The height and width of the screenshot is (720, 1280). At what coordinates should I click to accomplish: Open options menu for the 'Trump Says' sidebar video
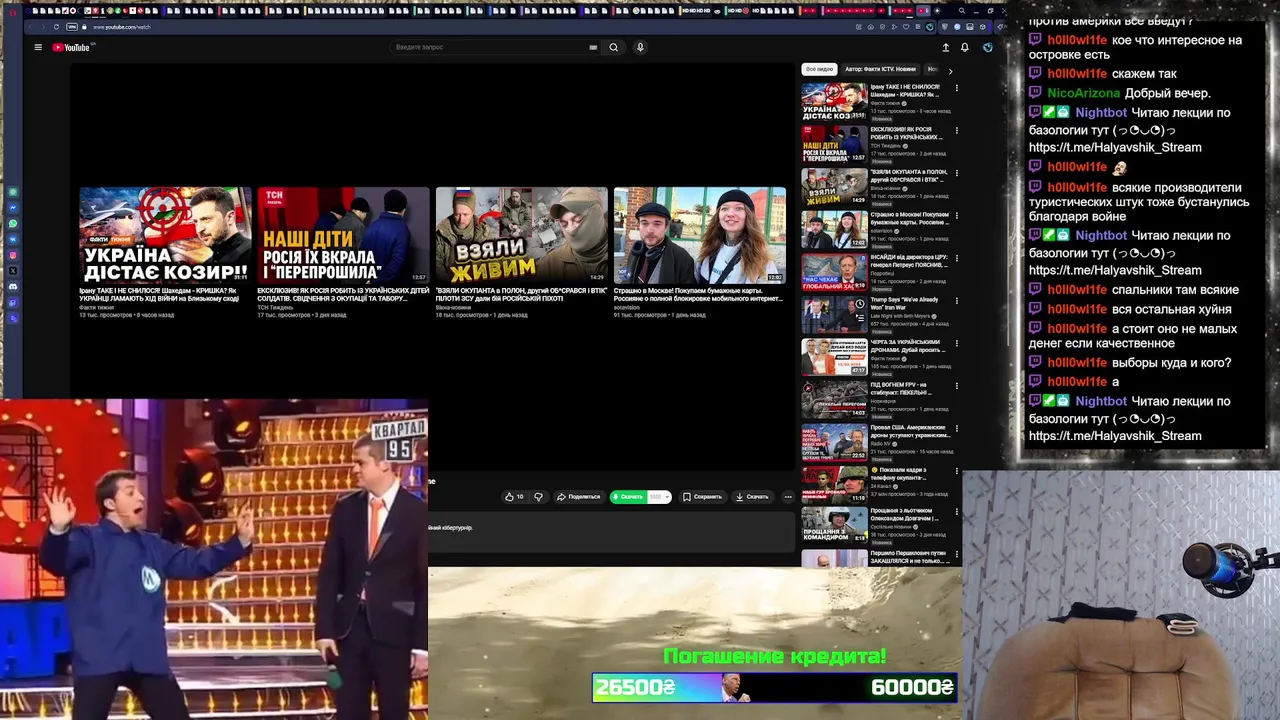(x=956, y=301)
